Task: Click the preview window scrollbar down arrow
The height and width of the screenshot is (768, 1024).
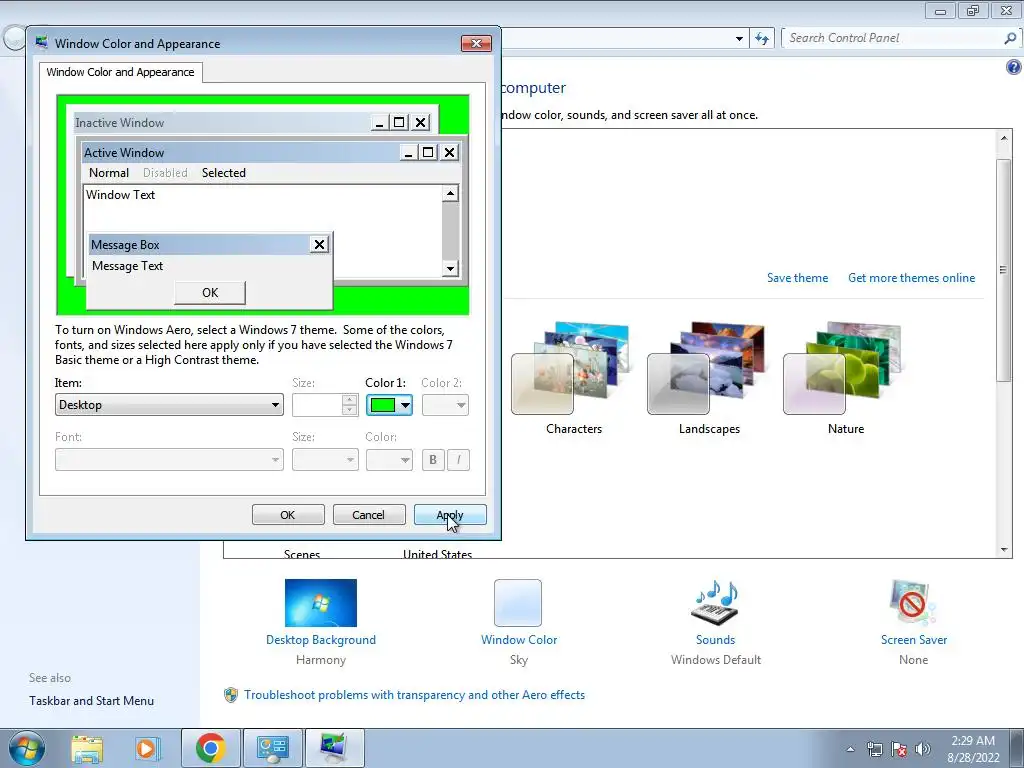Action: 451,268
